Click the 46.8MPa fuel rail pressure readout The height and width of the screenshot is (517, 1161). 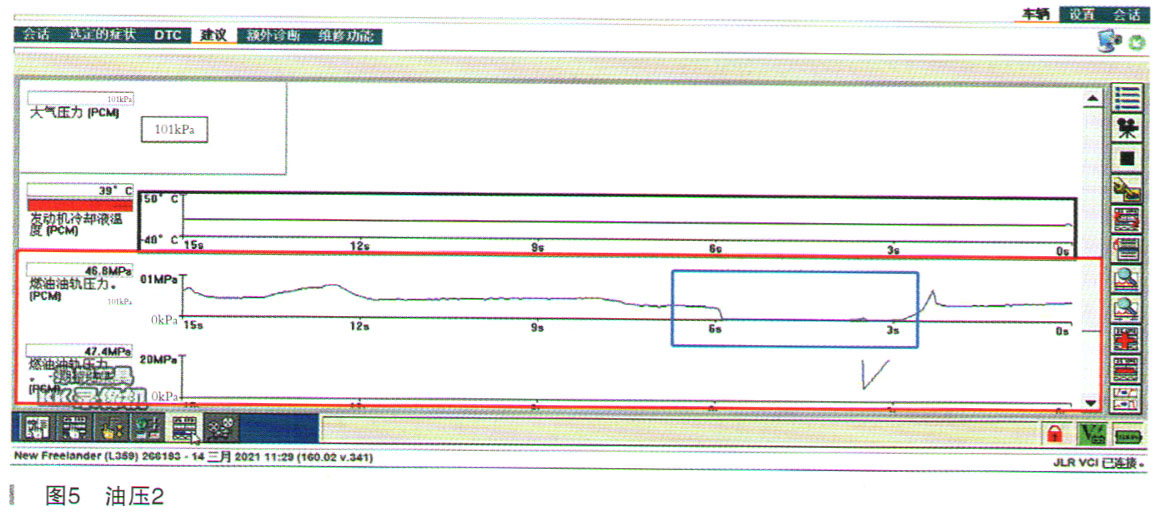pyautogui.click(x=81, y=270)
